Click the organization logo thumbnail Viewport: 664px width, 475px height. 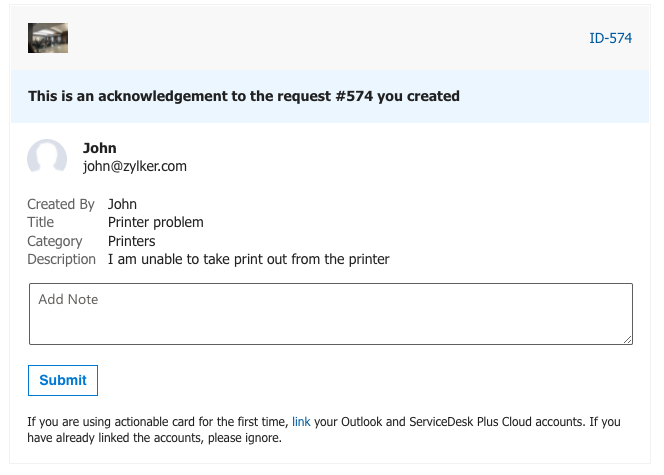(48, 38)
